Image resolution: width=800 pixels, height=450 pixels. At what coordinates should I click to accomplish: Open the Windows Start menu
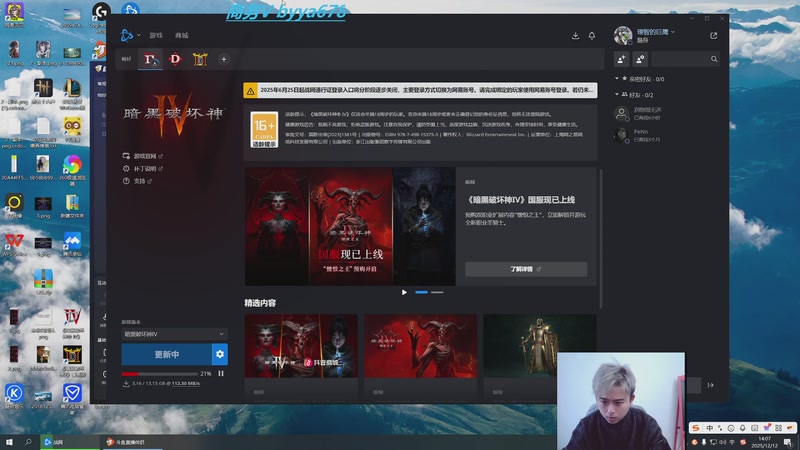tap(9, 442)
